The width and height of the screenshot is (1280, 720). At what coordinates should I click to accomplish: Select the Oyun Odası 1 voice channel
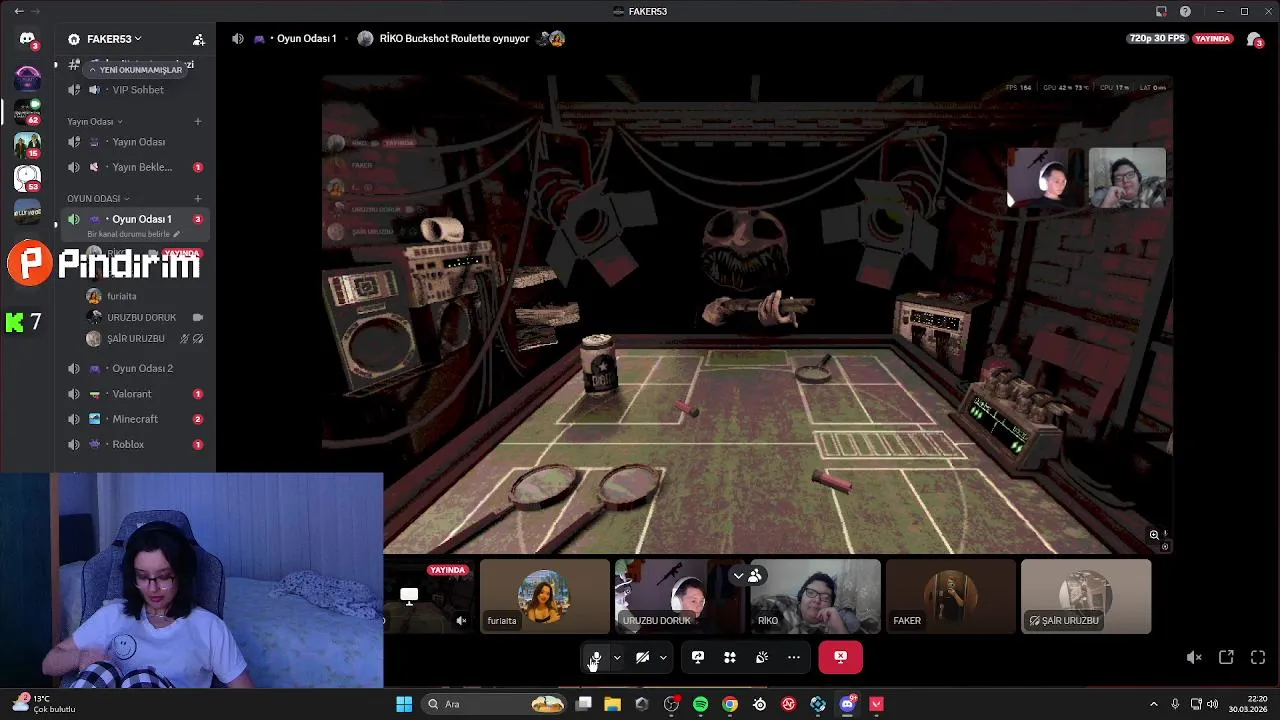pyautogui.click(x=135, y=219)
